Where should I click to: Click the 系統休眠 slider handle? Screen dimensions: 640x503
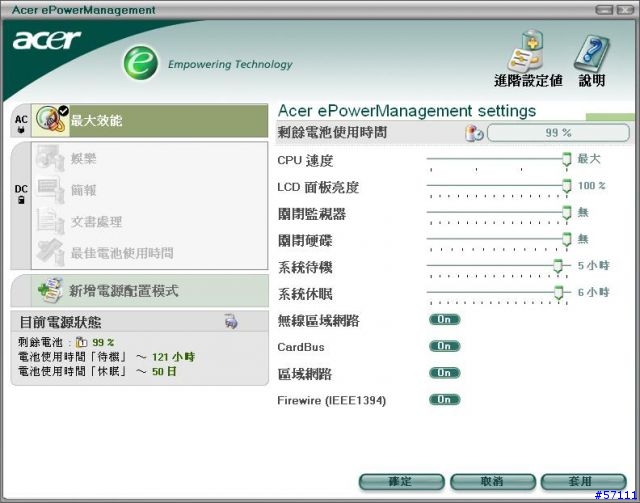click(x=558, y=292)
